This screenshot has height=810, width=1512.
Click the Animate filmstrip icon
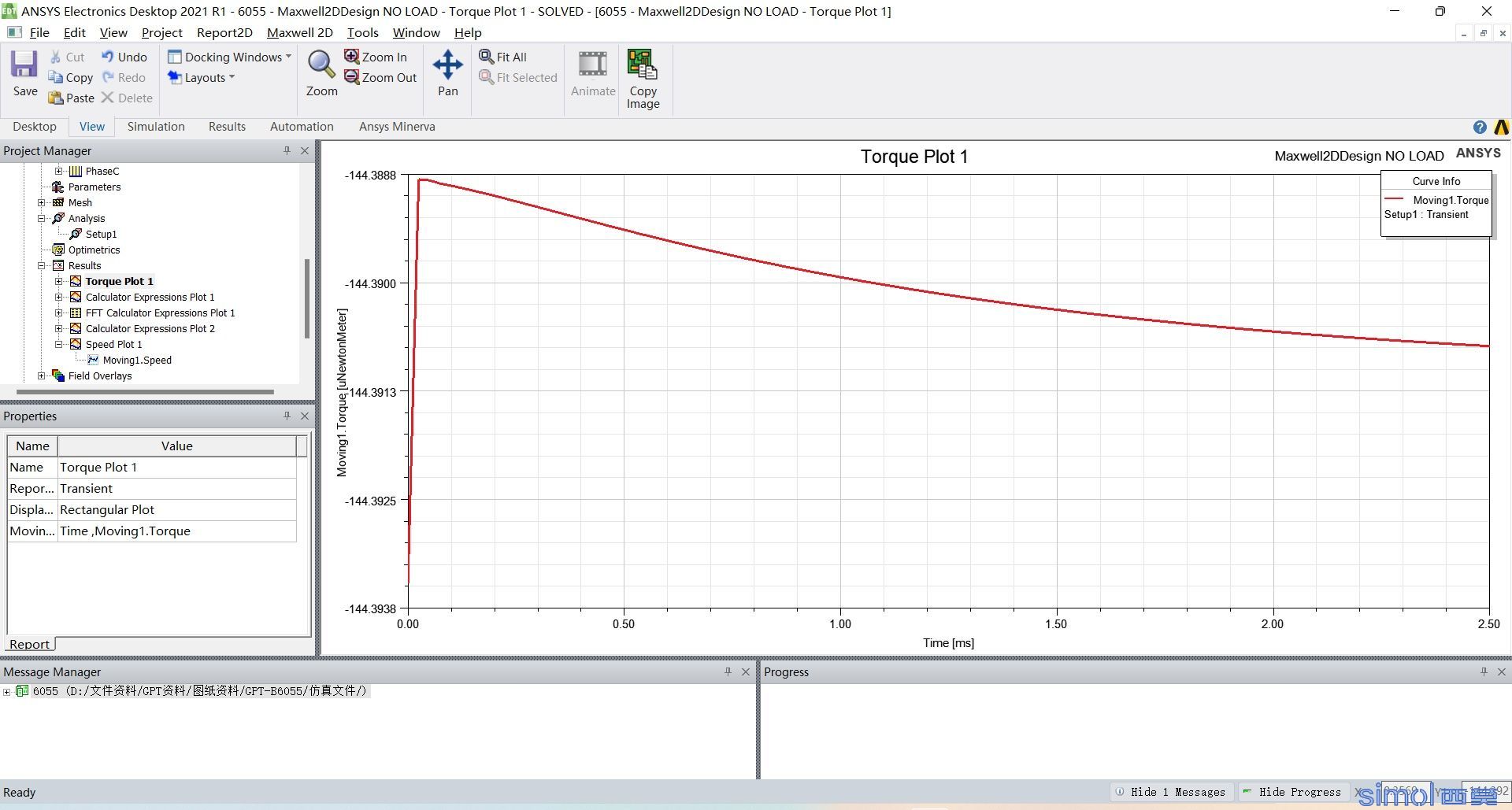coord(593,65)
